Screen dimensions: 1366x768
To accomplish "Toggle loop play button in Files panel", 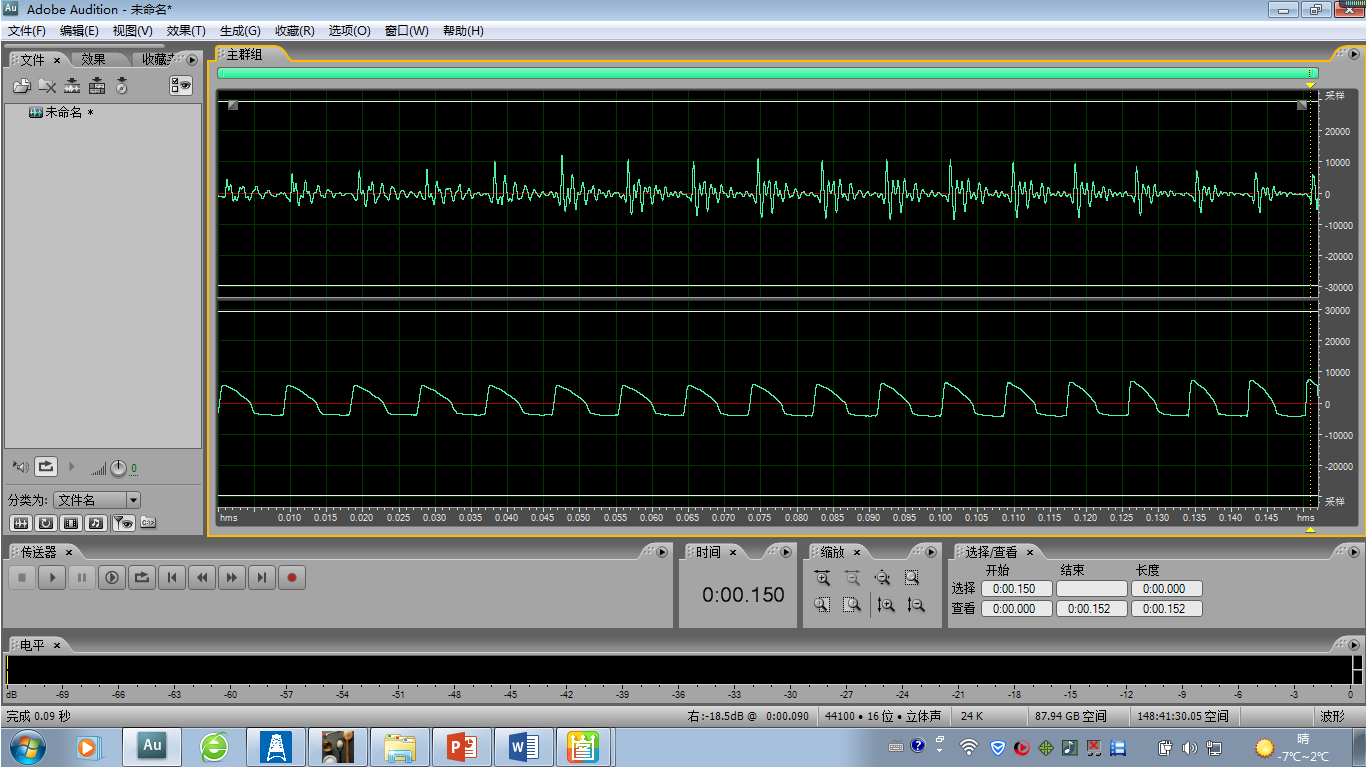I will coord(46,467).
